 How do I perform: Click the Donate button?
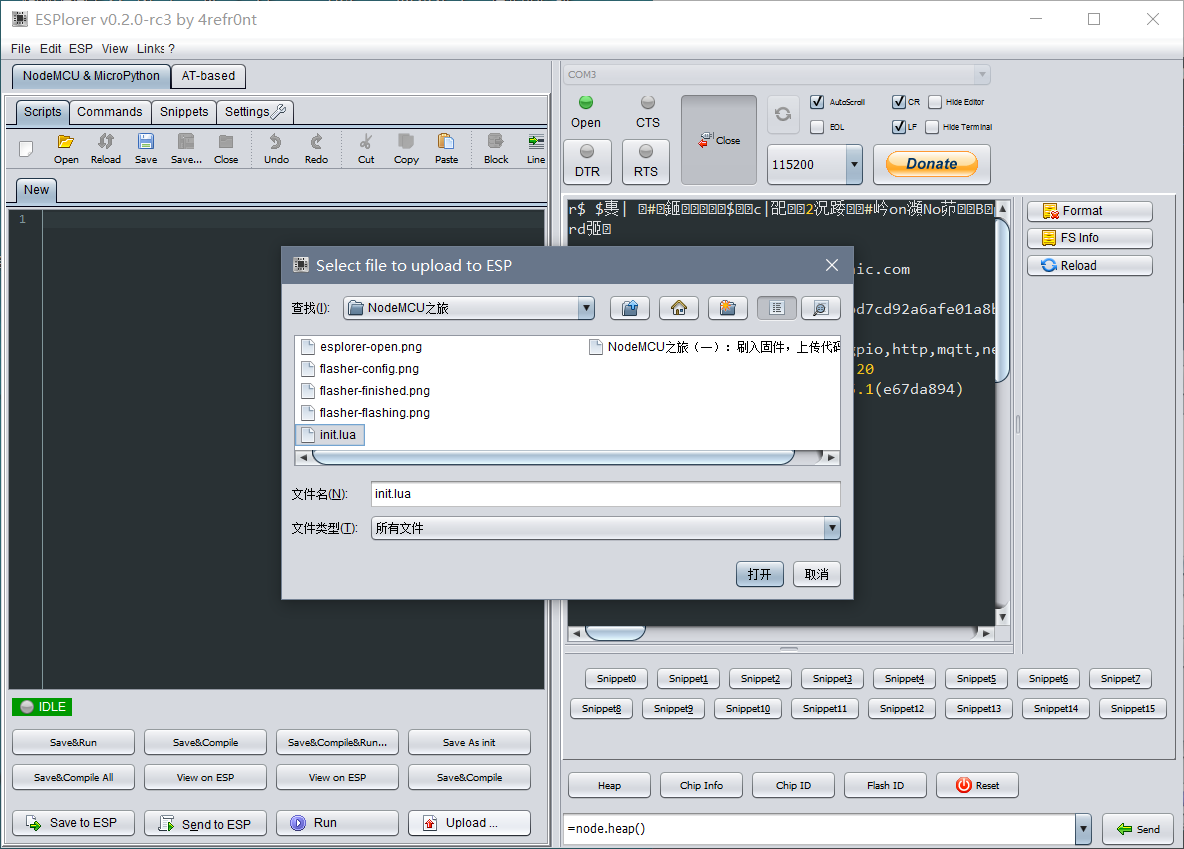(931, 164)
